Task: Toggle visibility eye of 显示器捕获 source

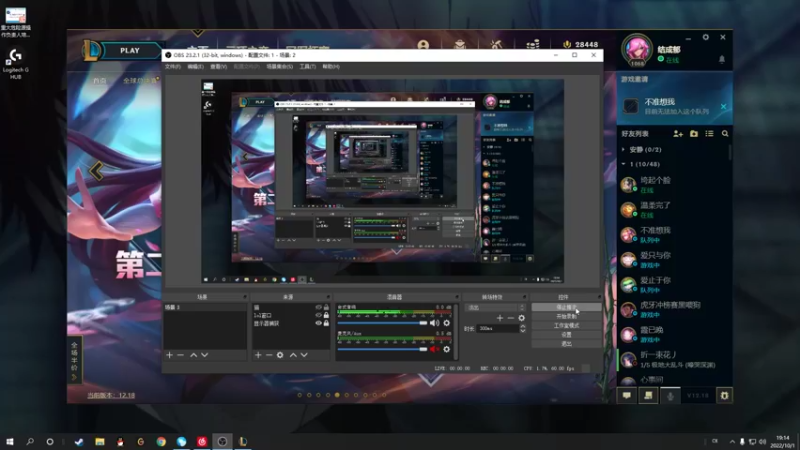Action: click(318, 323)
